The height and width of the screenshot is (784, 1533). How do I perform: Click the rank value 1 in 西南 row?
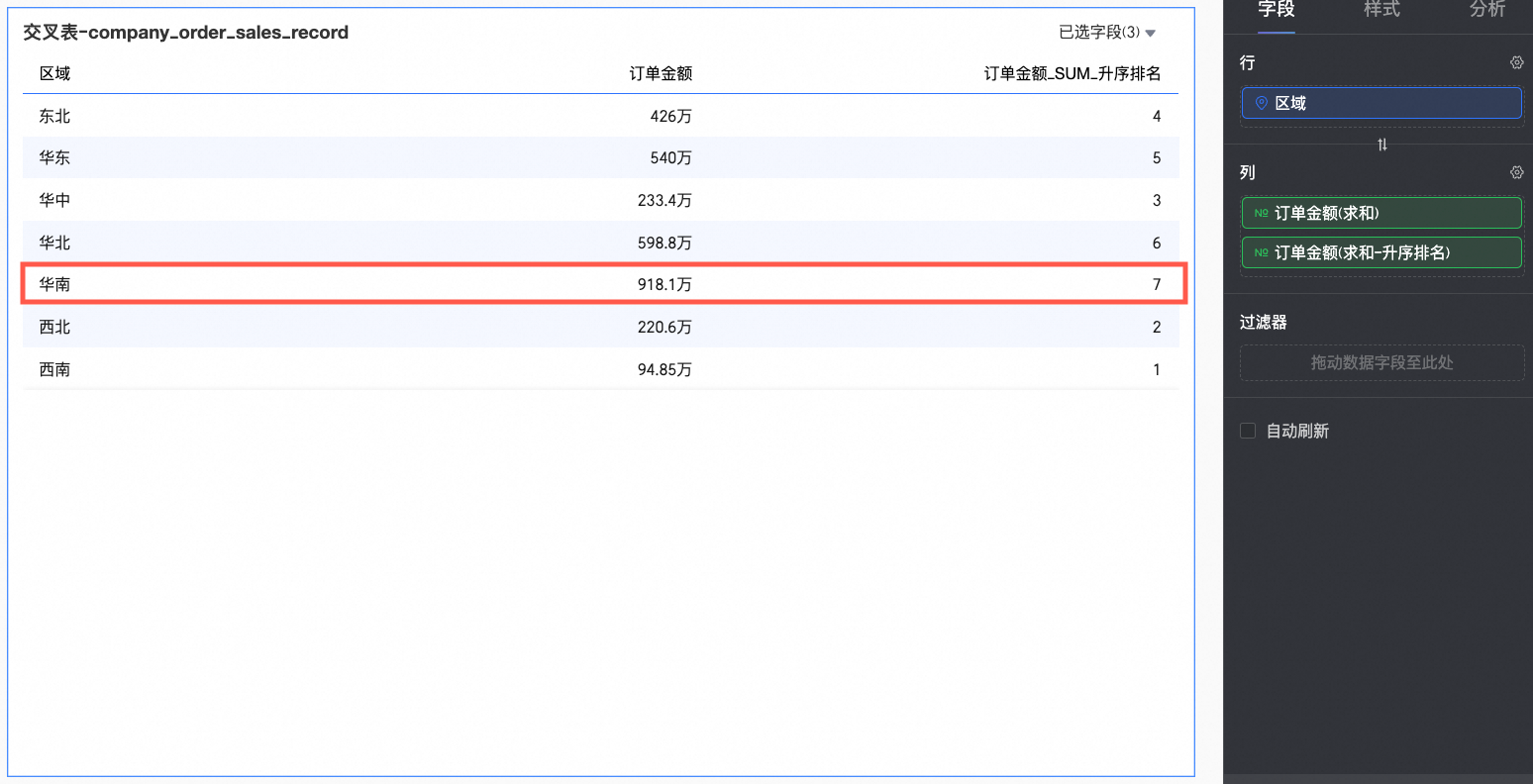(x=1157, y=369)
